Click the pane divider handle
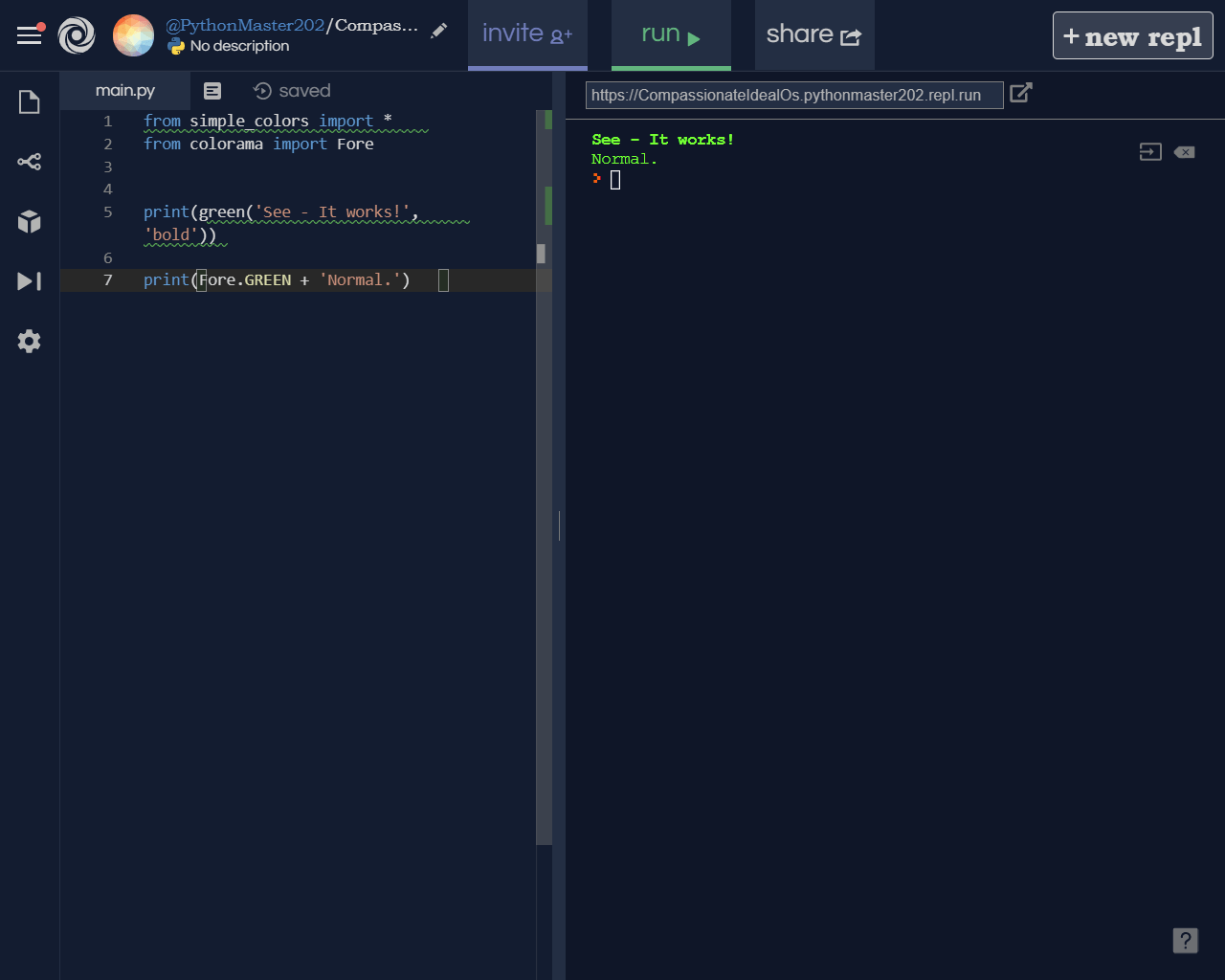The width and height of the screenshot is (1225, 980). click(559, 525)
